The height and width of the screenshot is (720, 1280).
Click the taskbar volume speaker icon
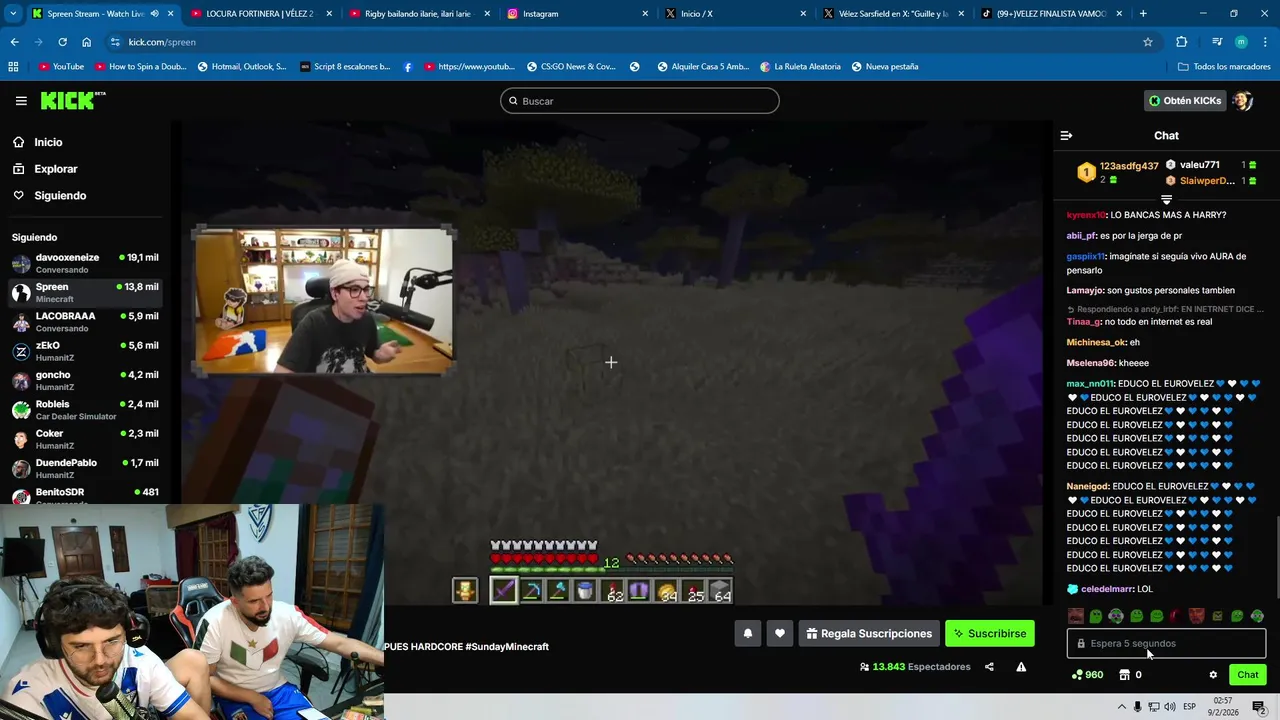pos(1171,706)
